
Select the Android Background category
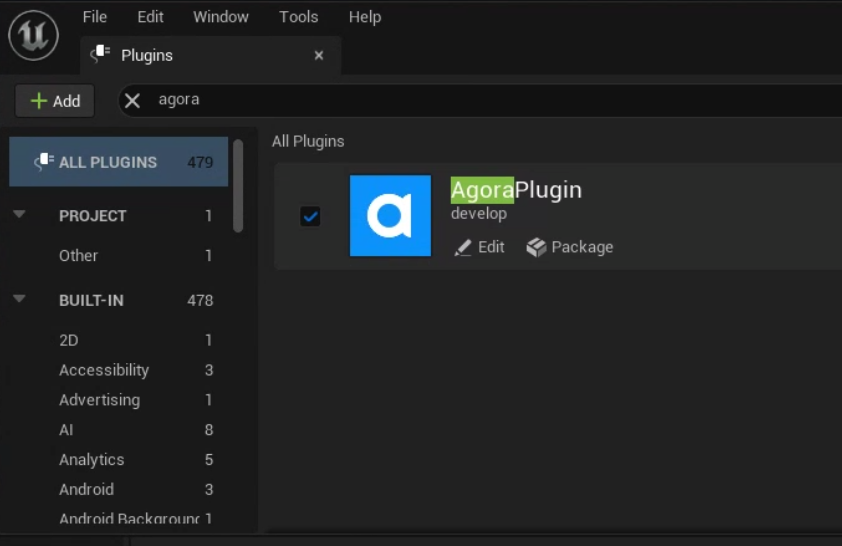[119, 519]
